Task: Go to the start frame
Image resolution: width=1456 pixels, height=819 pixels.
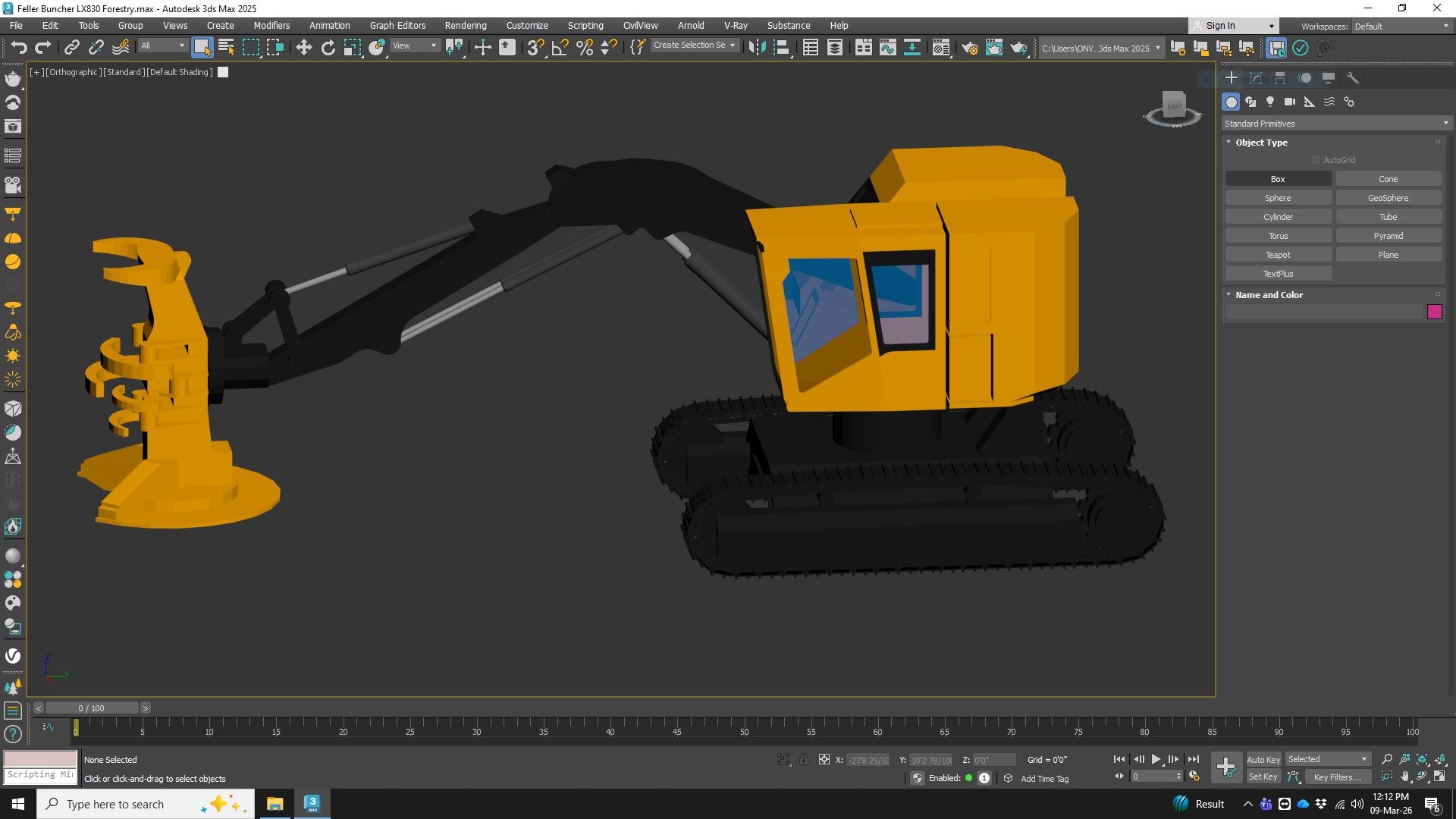Action: 1119,759
